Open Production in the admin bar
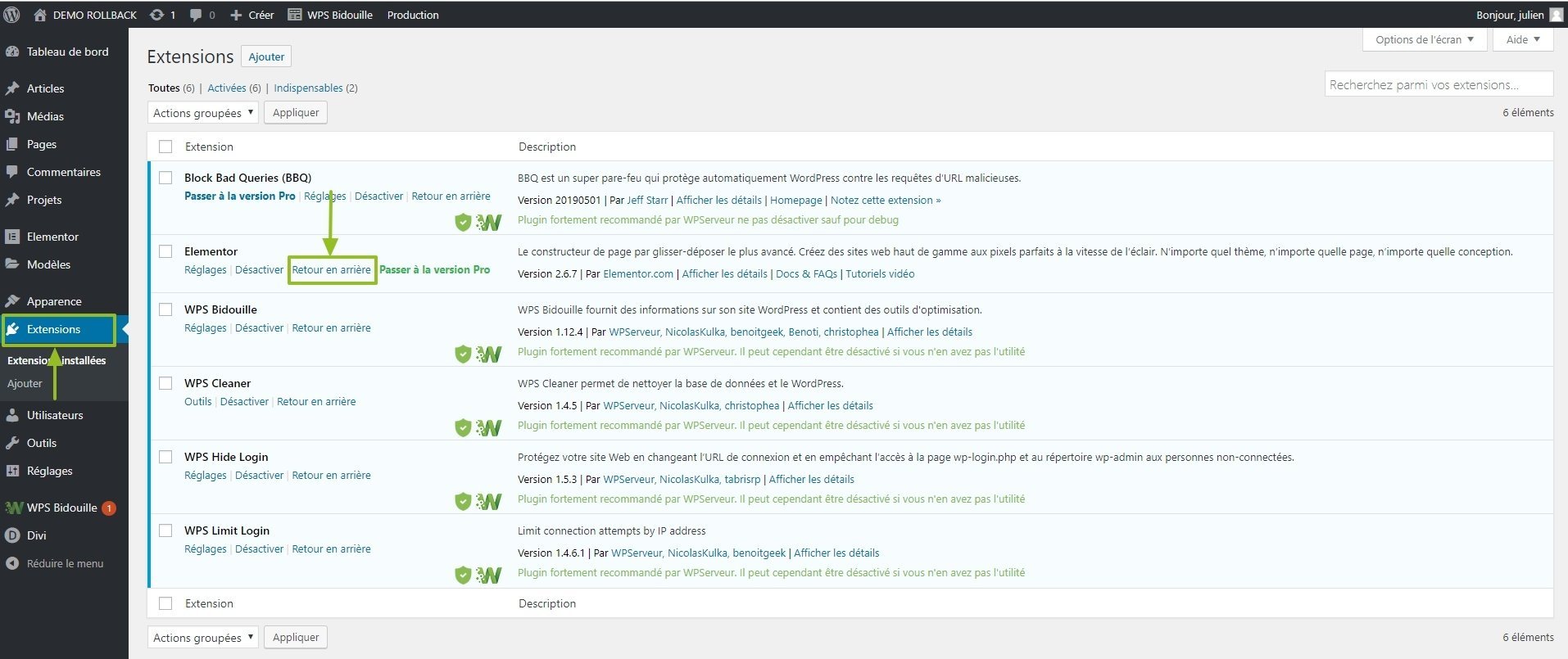 point(413,15)
